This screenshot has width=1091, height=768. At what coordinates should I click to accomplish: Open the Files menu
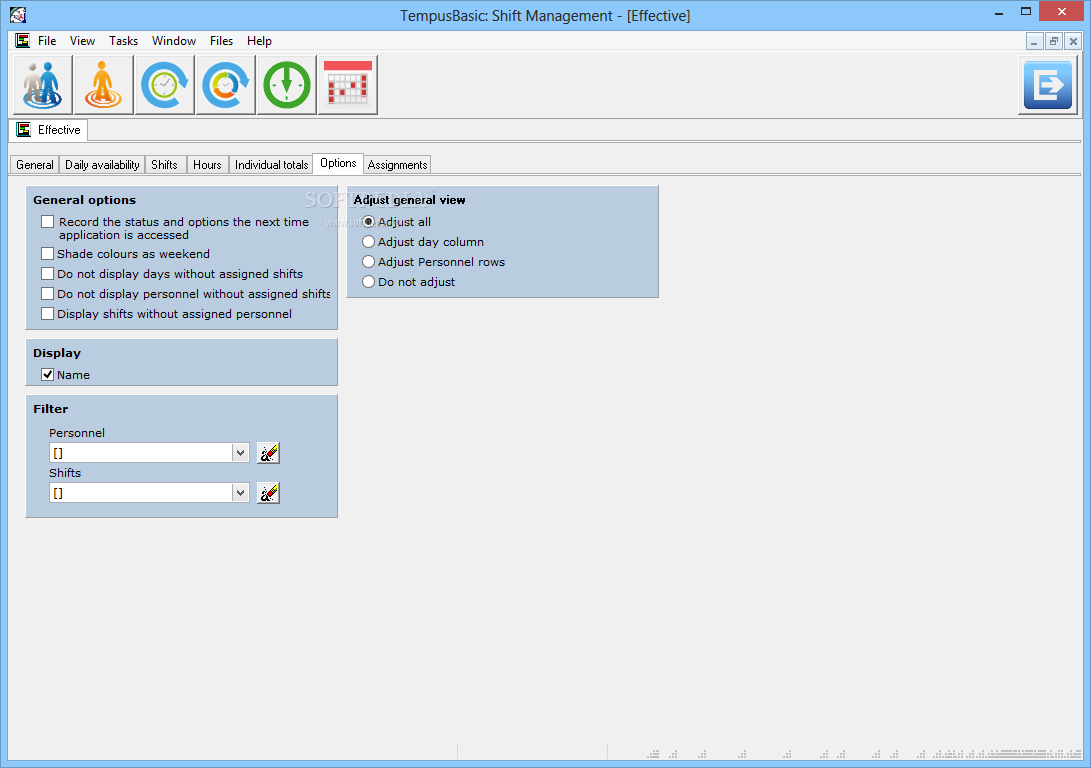pyautogui.click(x=221, y=41)
